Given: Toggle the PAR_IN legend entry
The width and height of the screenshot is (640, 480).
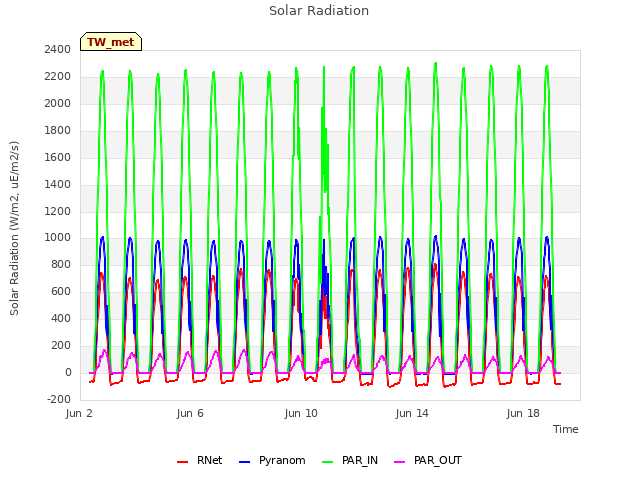Looking at the screenshot, I should point(350,460).
